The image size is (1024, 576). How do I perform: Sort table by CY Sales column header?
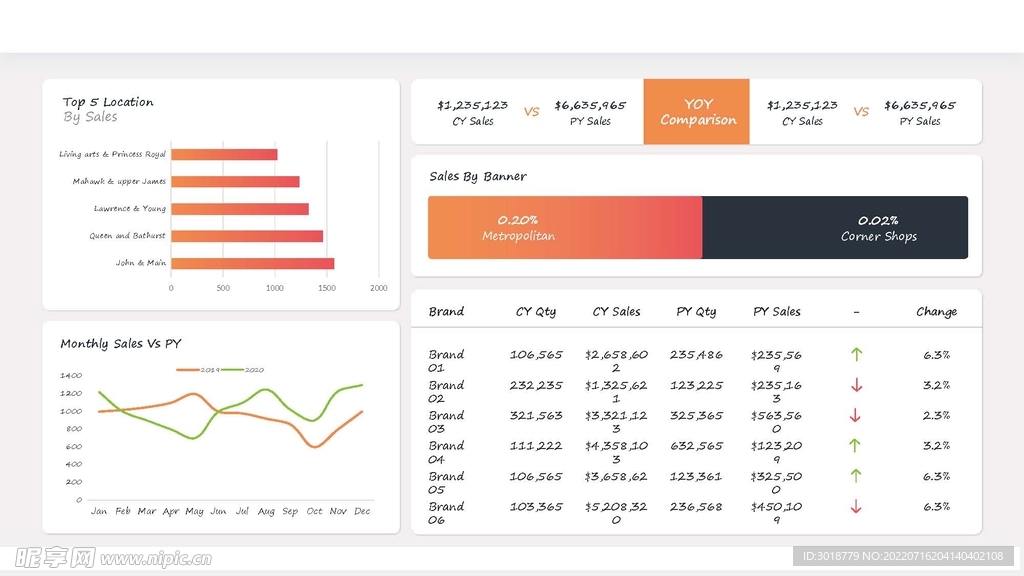tap(616, 312)
